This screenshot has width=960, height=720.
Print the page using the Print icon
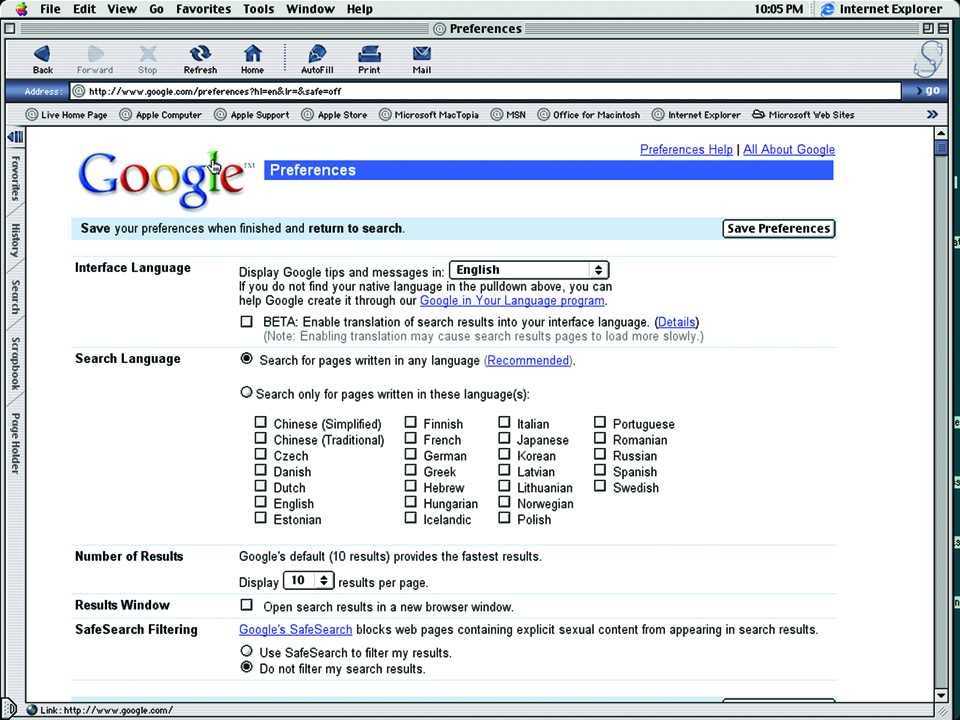[x=369, y=54]
